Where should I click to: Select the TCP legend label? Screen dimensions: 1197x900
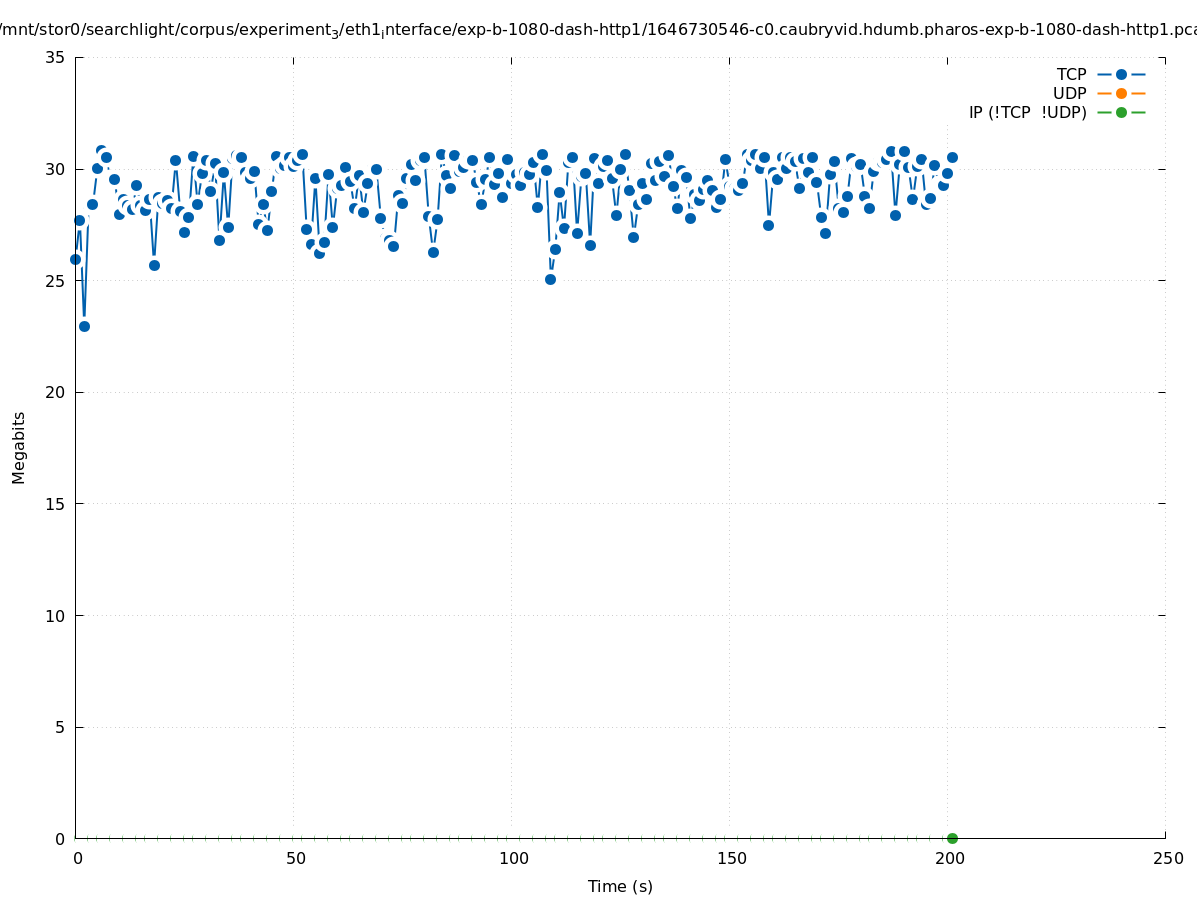[x=1071, y=74]
